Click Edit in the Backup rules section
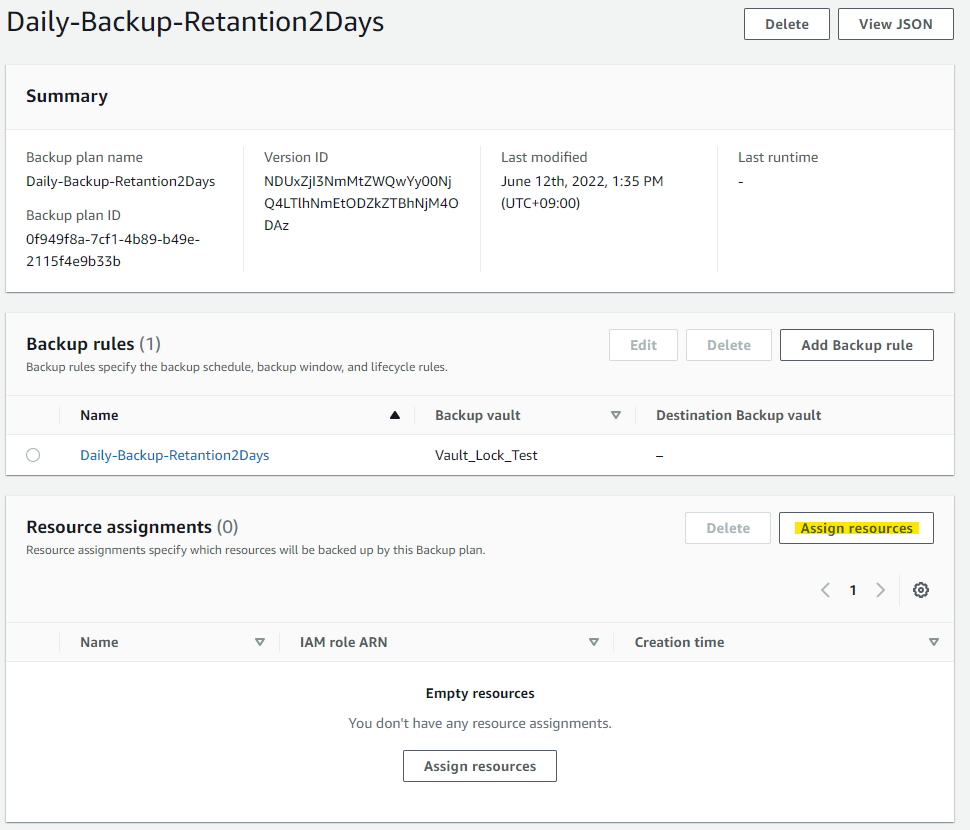The height and width of the screenshot is (830, 970). pos(643,345)
